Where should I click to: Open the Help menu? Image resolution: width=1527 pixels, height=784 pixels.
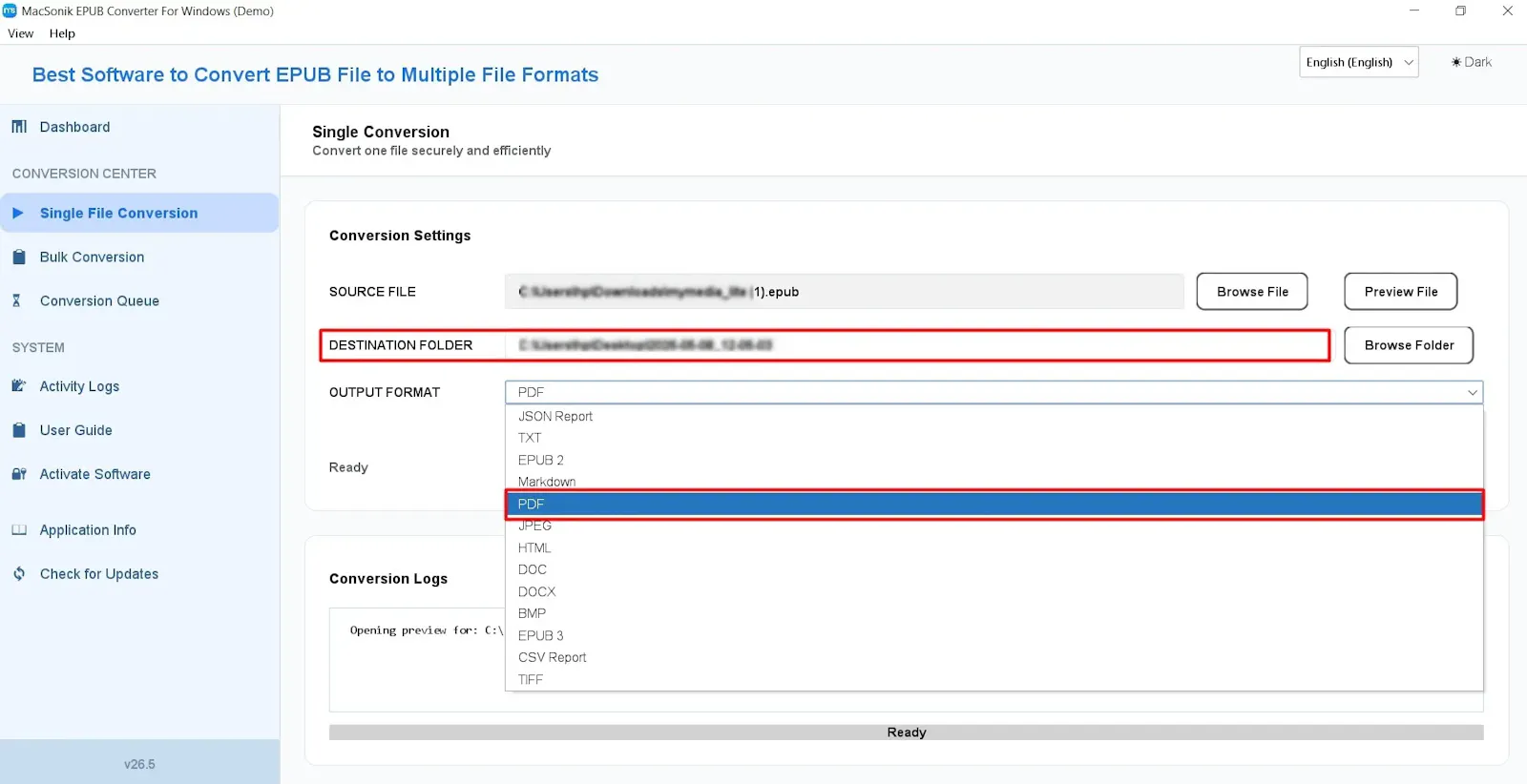(62, 33)
